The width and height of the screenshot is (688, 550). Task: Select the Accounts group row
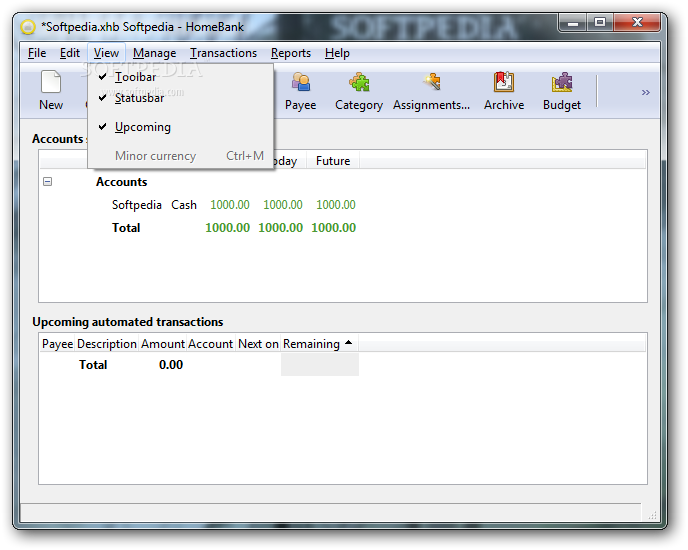[342, 182]
